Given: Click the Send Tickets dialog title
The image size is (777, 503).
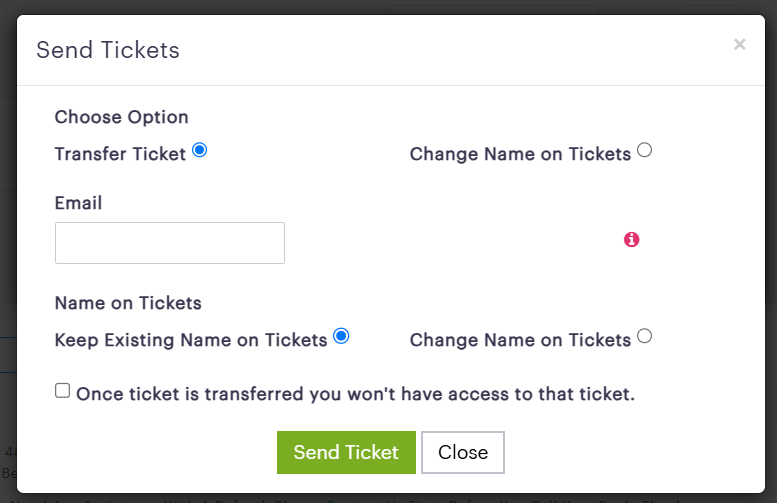Looking at the screenshot, I should 108,50.
